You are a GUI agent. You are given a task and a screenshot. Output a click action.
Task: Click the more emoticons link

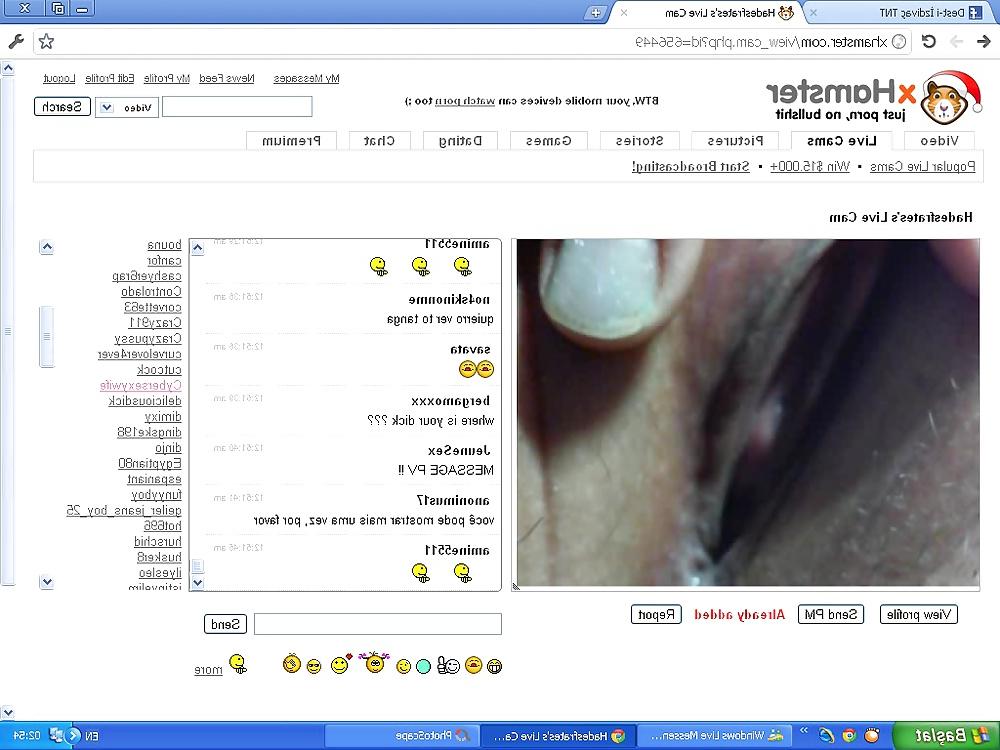pos(208,670)
